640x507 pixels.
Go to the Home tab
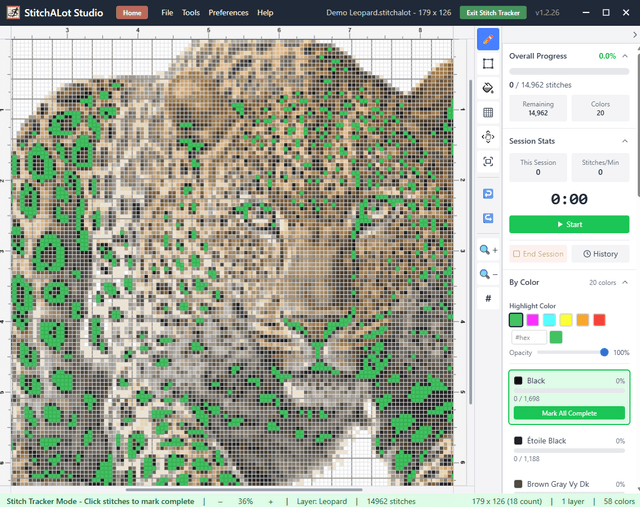(x=132, y=13)
